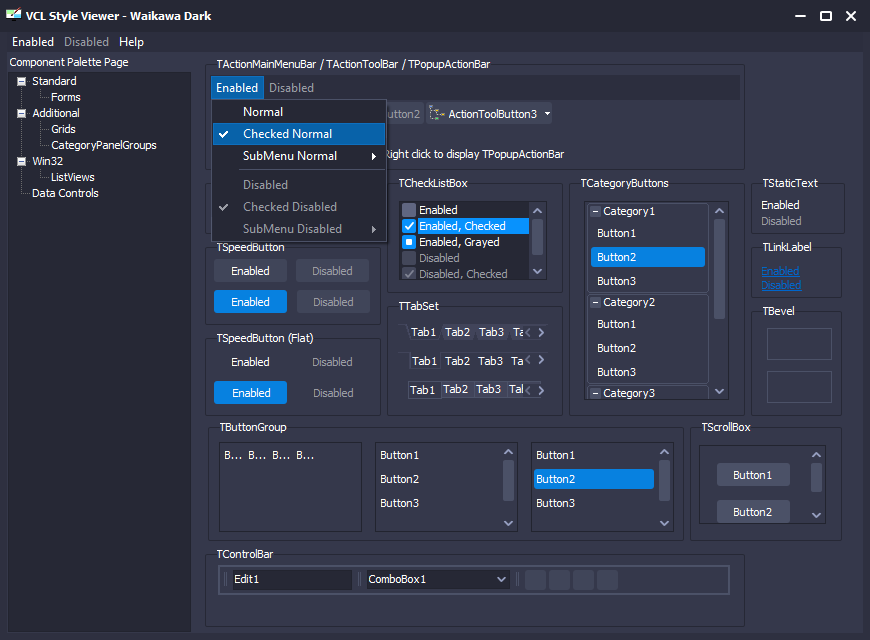
Task: Click Button1 under Category1
Action: pos(648,233)
